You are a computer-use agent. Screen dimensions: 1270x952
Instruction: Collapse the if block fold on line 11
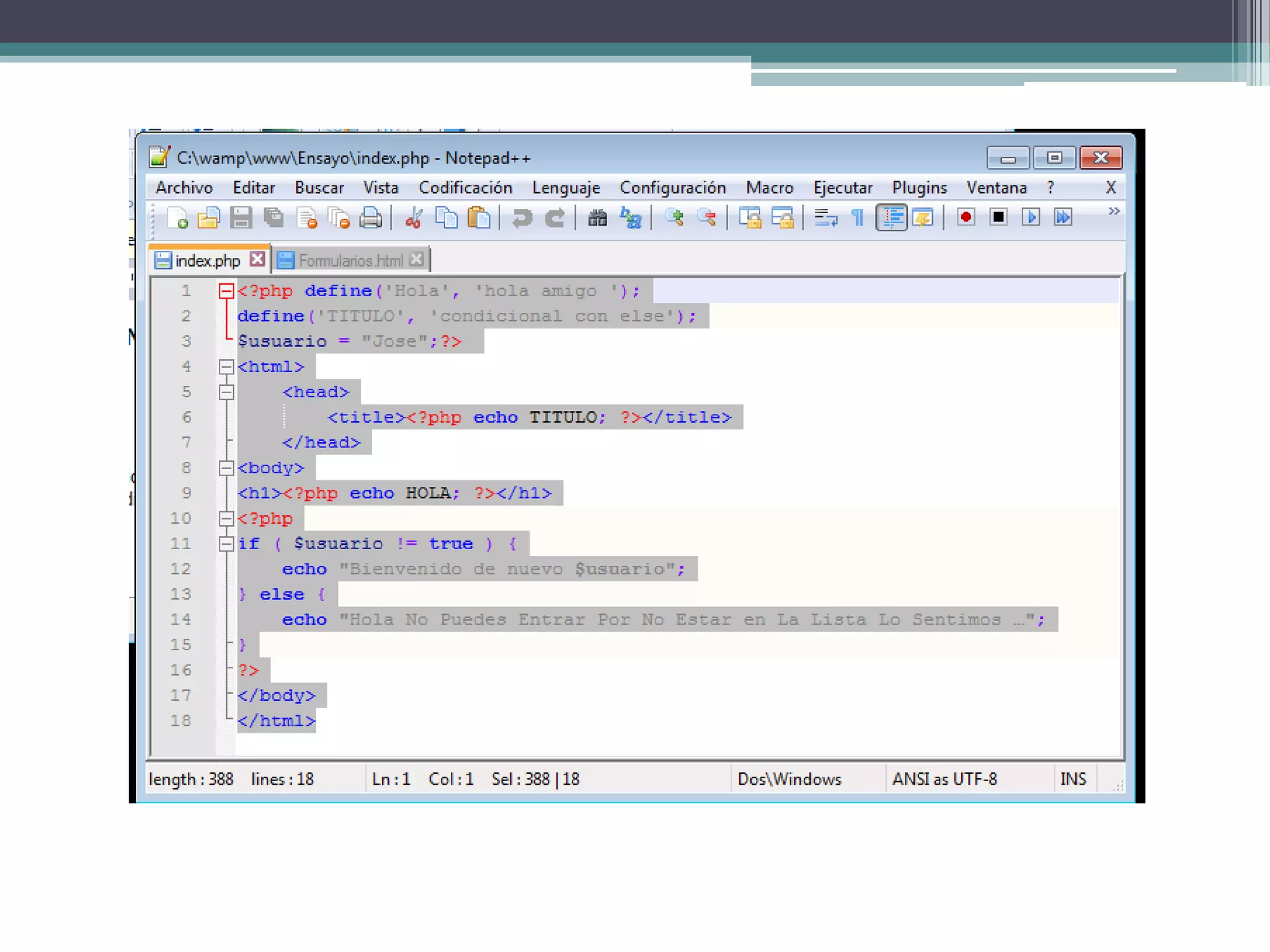click(x=226, y=544)
